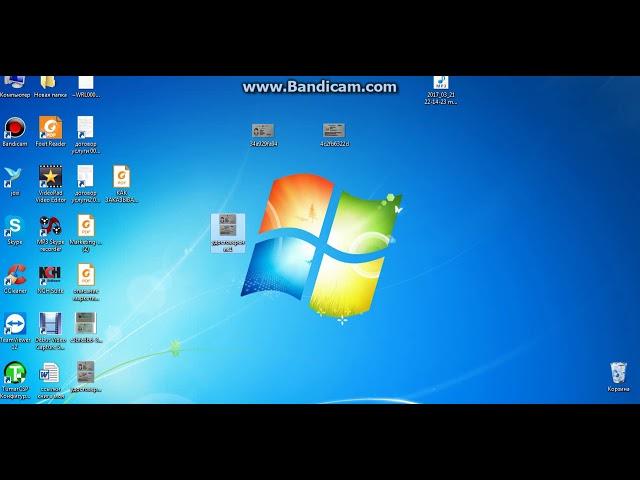The height and width of the screenshot is (480, 640).
Task: Select the Новая папка folder
Action: click(50, 87)
